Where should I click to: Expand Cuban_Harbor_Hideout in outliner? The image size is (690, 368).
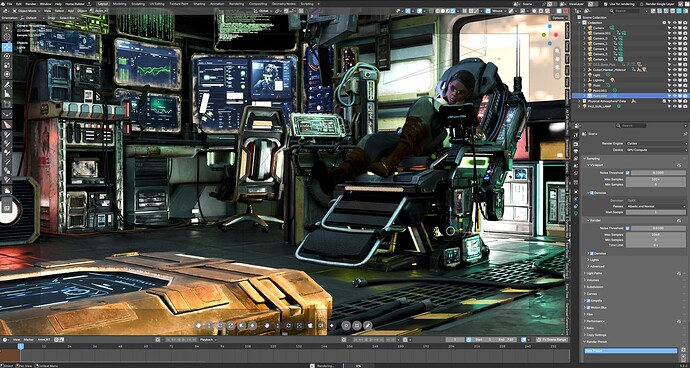585,70
